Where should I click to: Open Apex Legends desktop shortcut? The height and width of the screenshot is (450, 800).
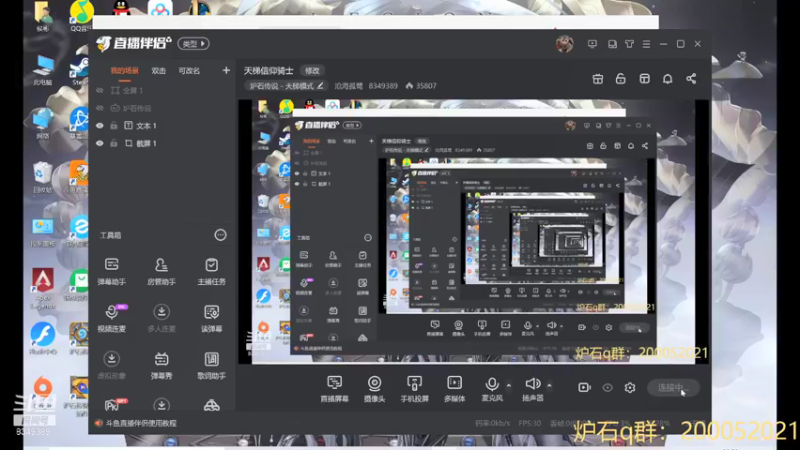[x=43, y=287]
